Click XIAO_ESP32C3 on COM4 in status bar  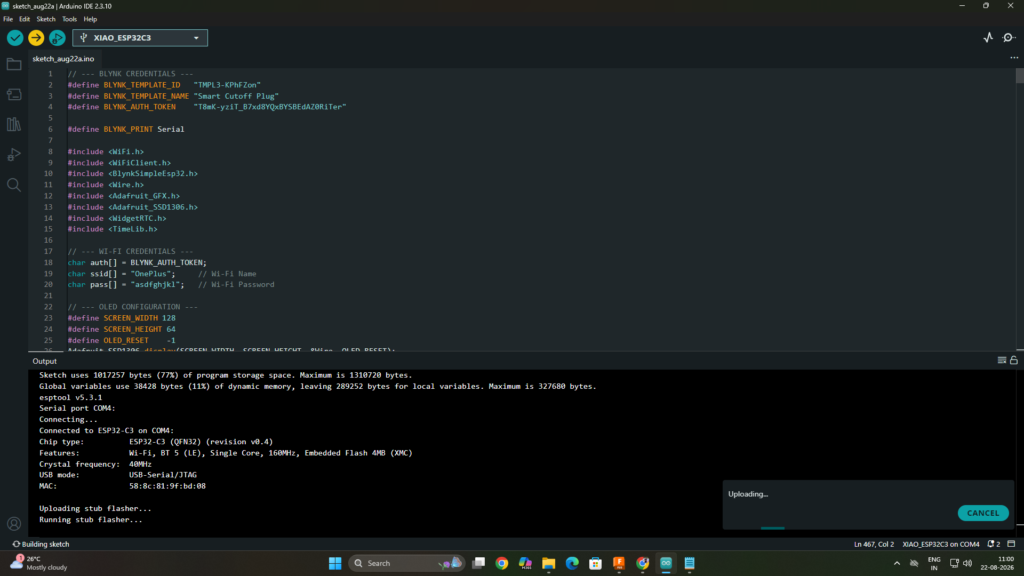(x=940, y=544)
